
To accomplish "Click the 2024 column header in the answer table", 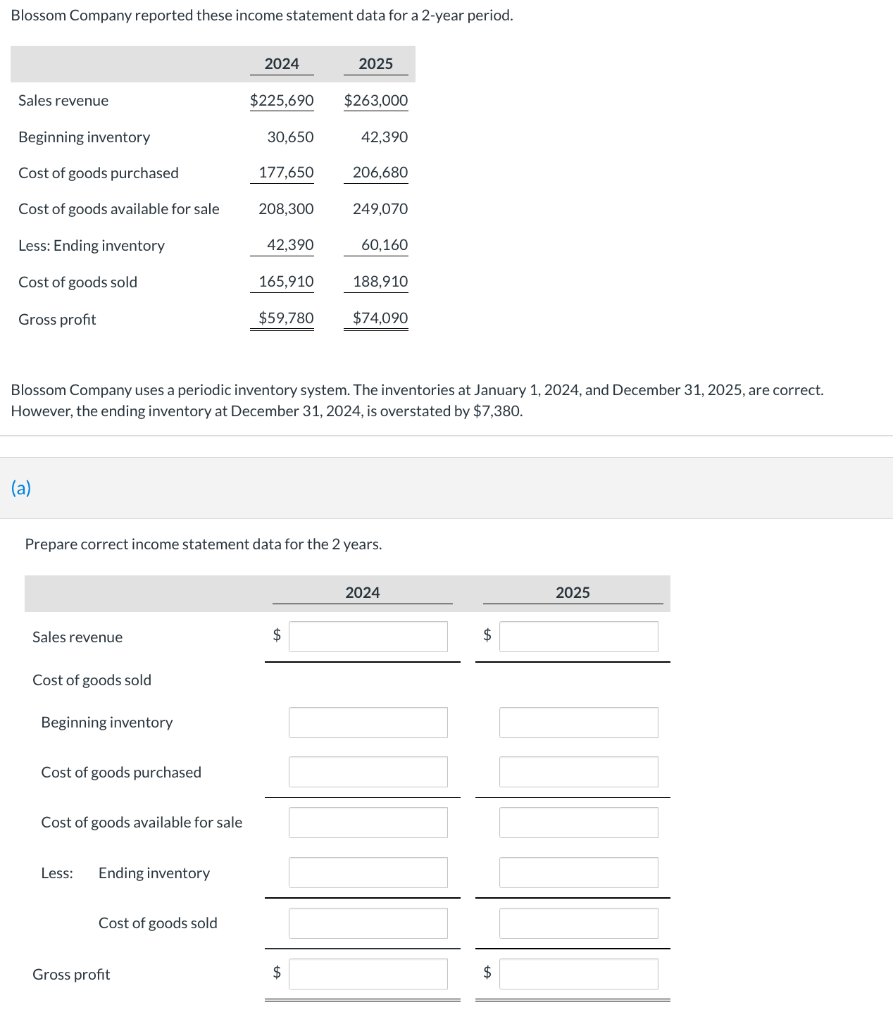I will (362, 592).
